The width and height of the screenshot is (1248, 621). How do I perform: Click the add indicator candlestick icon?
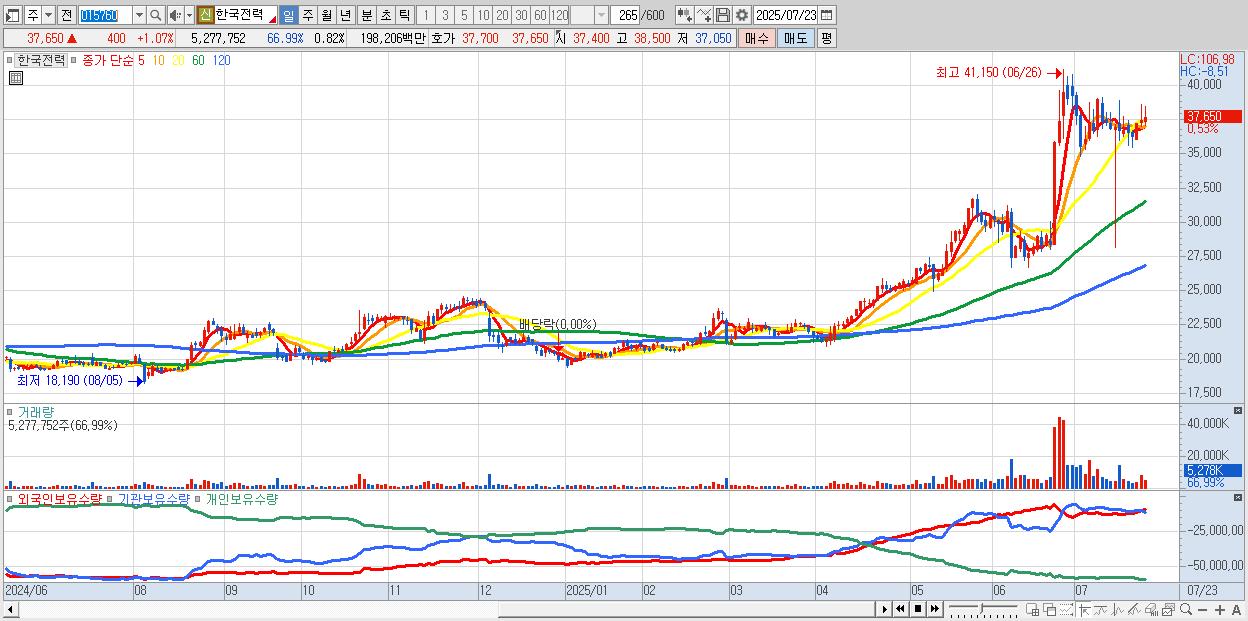pos(684,15)
